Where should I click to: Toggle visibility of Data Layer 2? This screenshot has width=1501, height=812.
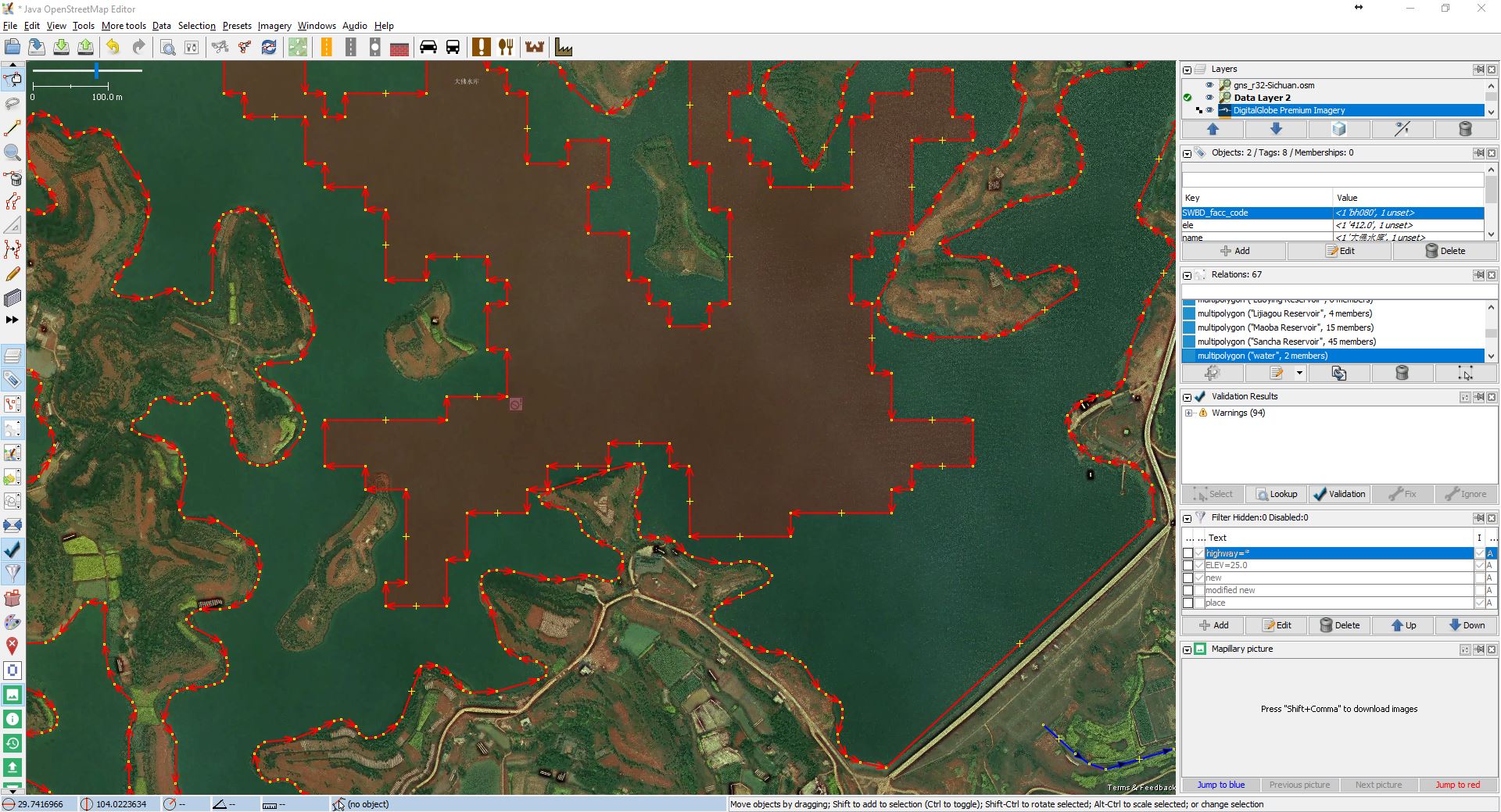[1209, 98]
